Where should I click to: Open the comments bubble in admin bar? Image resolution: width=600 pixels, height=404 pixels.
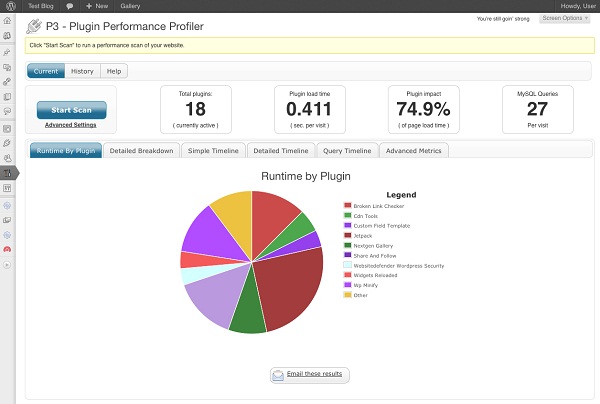(x=70, y=6)
